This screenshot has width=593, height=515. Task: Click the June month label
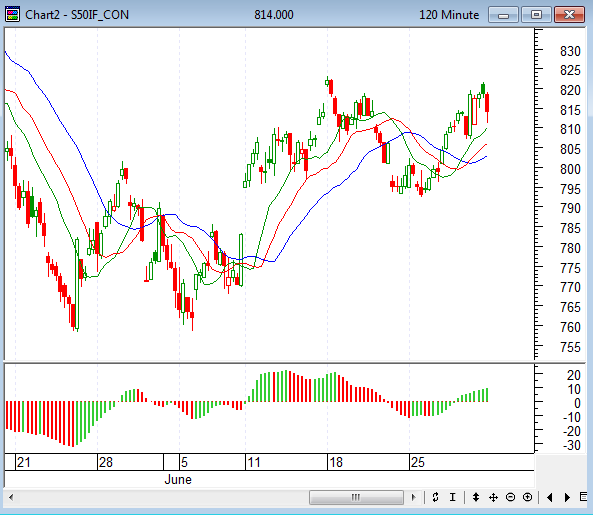[x=178, y=479]
